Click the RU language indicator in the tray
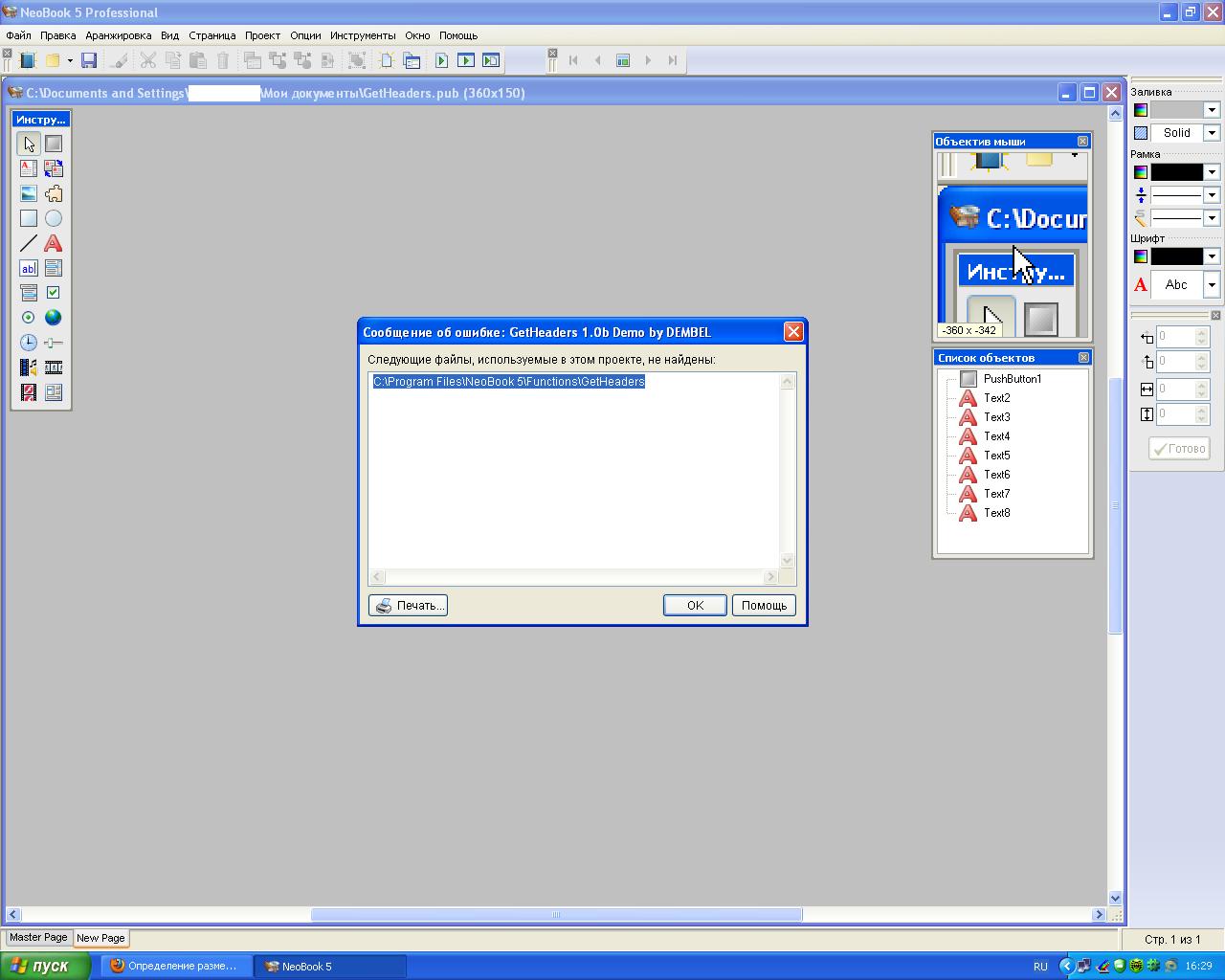 (x=1040, y=967)
